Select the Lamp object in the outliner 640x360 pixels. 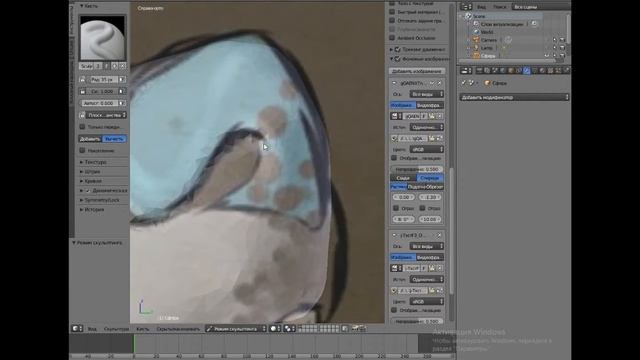(x=487, y=48)
